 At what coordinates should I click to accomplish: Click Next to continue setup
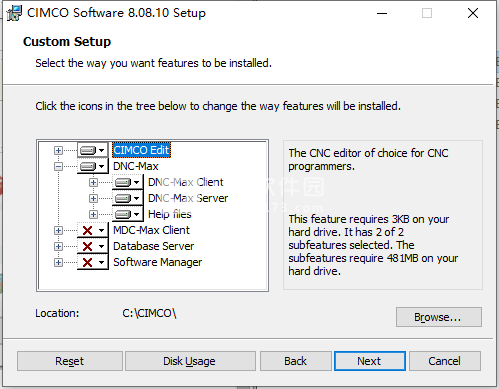click(x=370, y=361)
